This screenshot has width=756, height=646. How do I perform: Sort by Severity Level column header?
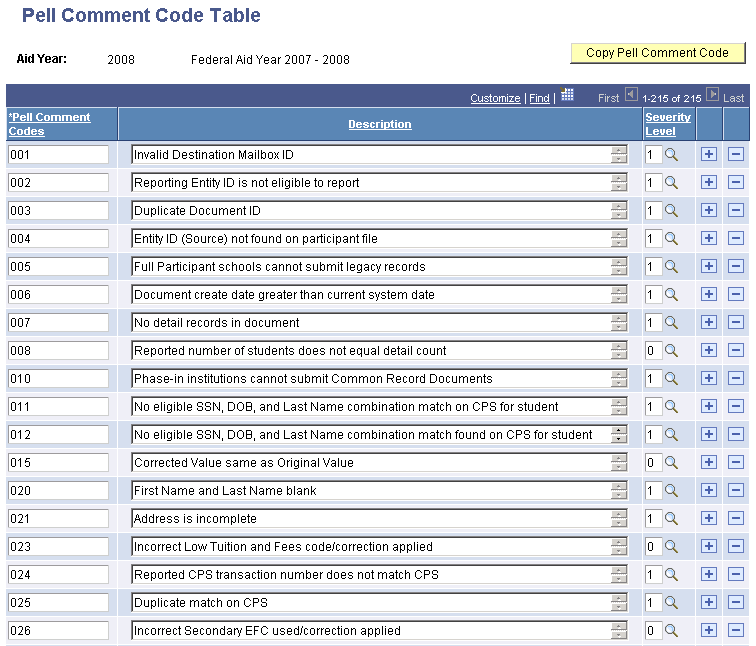point(668,124)
